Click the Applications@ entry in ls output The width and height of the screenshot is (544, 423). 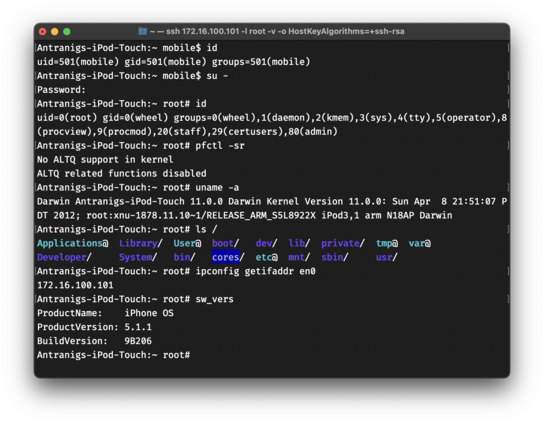coord(73,243)
